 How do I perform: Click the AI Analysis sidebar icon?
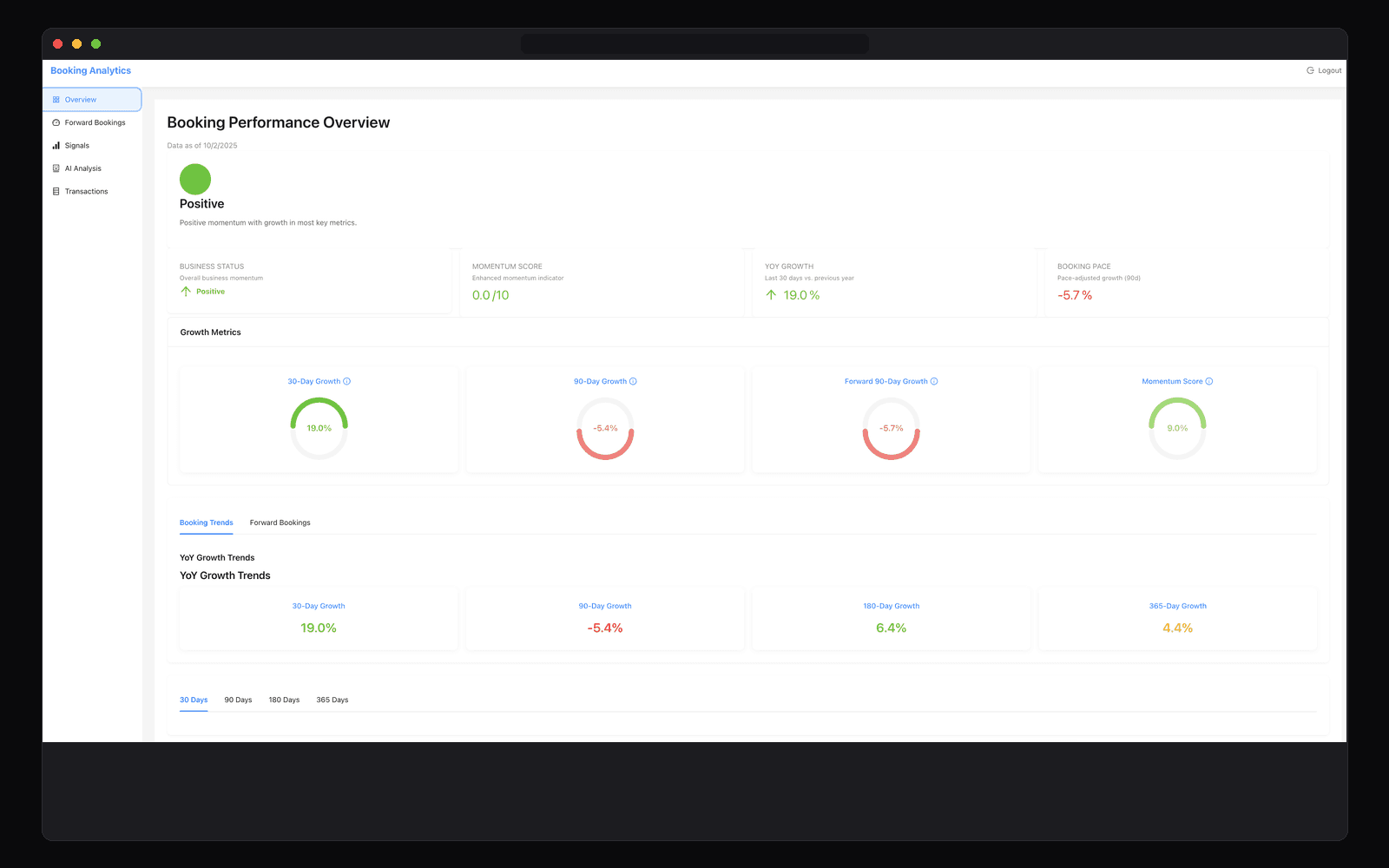coord(56,168)
